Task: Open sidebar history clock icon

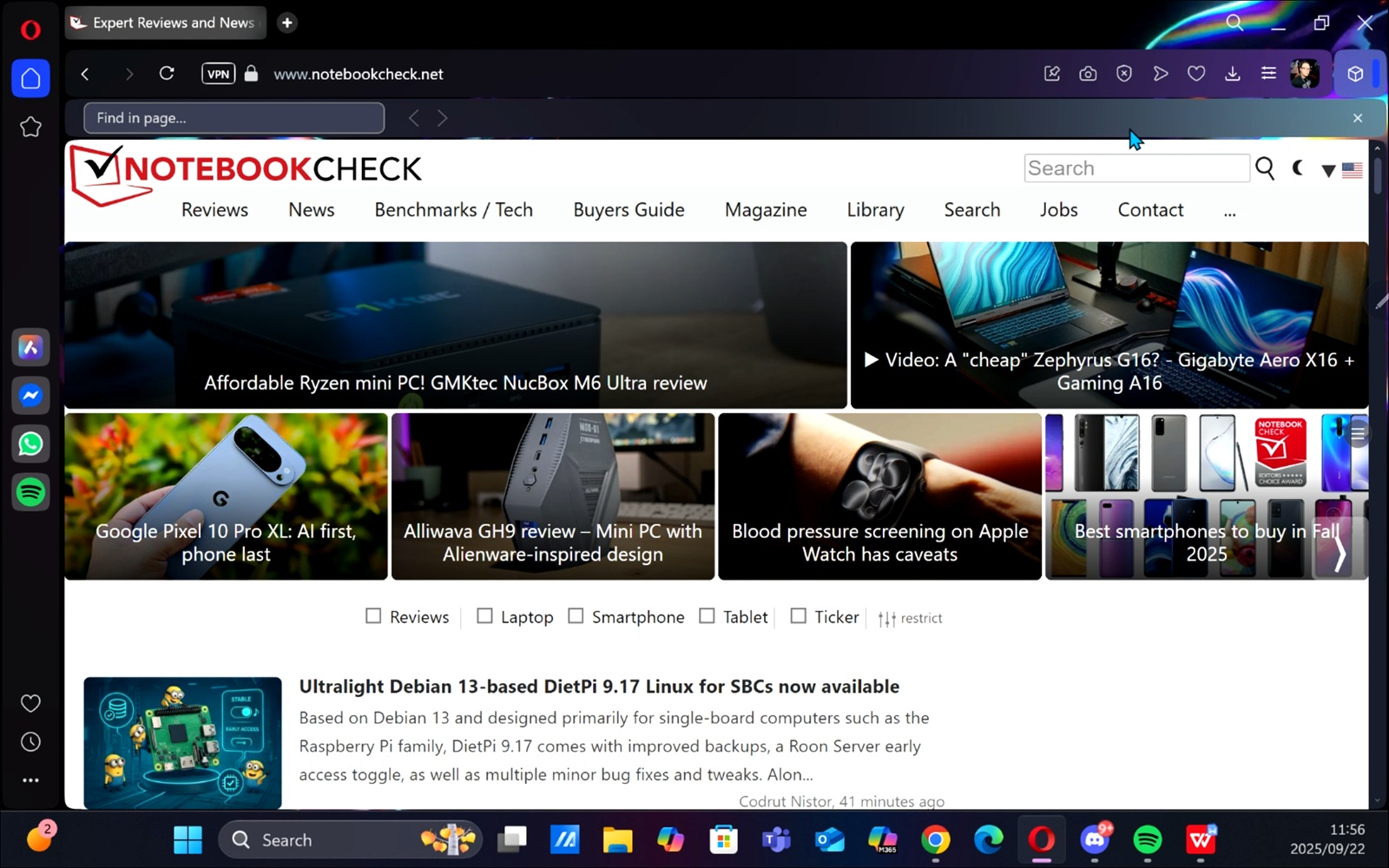Action: point(30,742)
